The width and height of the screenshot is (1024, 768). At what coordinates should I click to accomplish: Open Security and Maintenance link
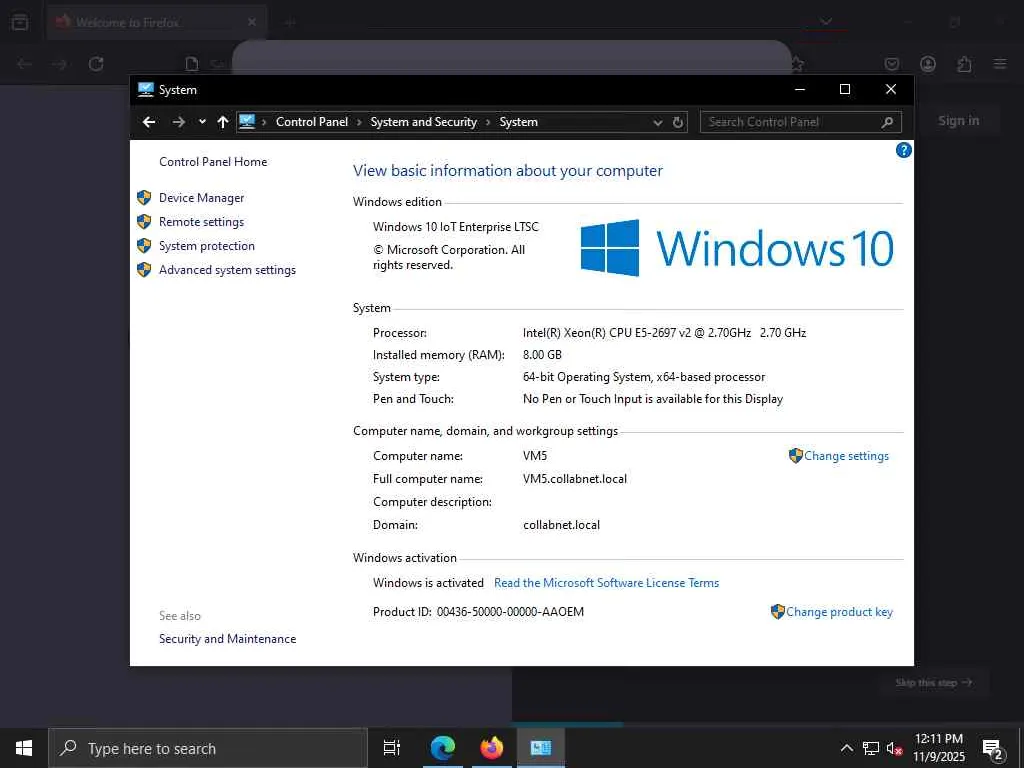227,639
